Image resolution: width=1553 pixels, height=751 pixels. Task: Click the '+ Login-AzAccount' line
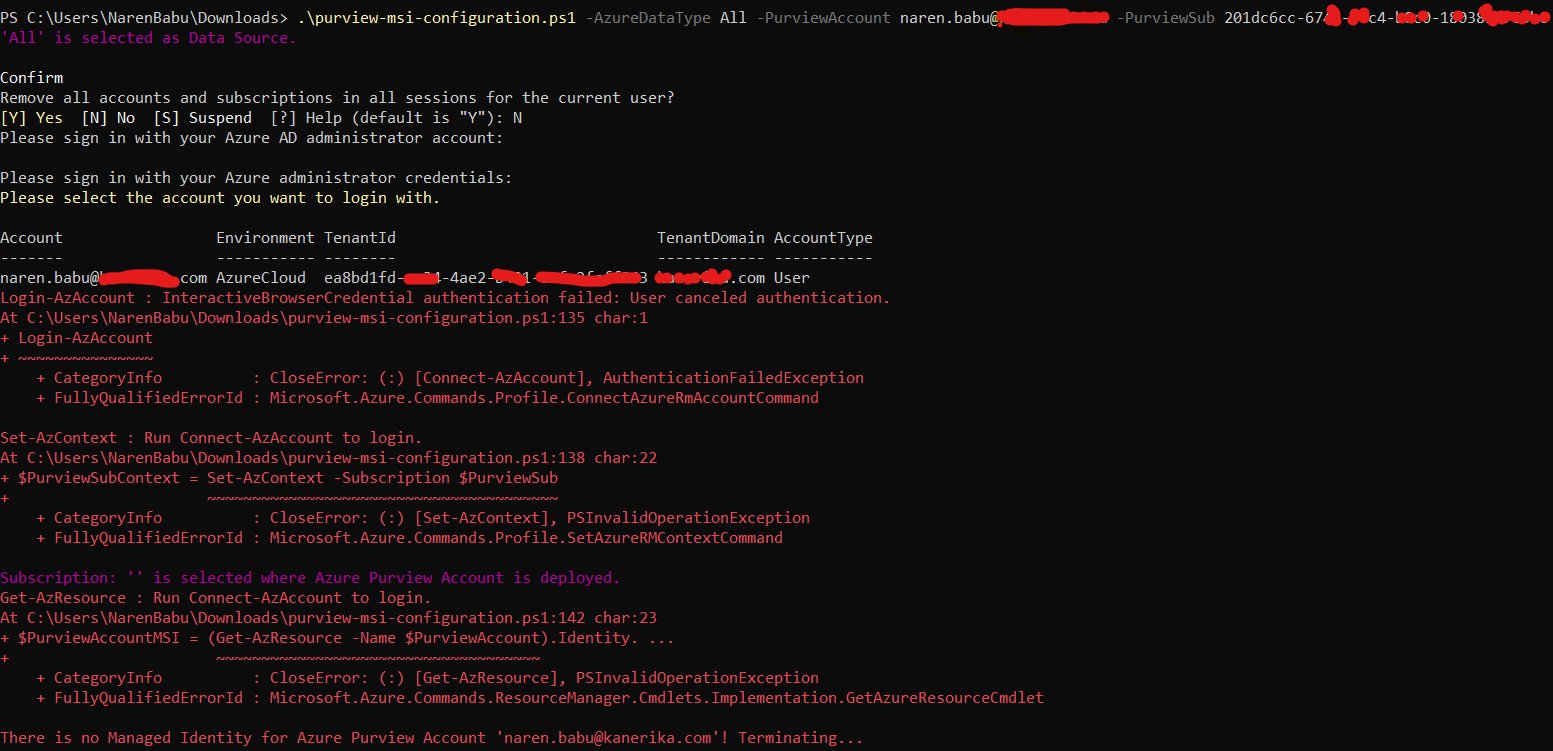point(77,338)
